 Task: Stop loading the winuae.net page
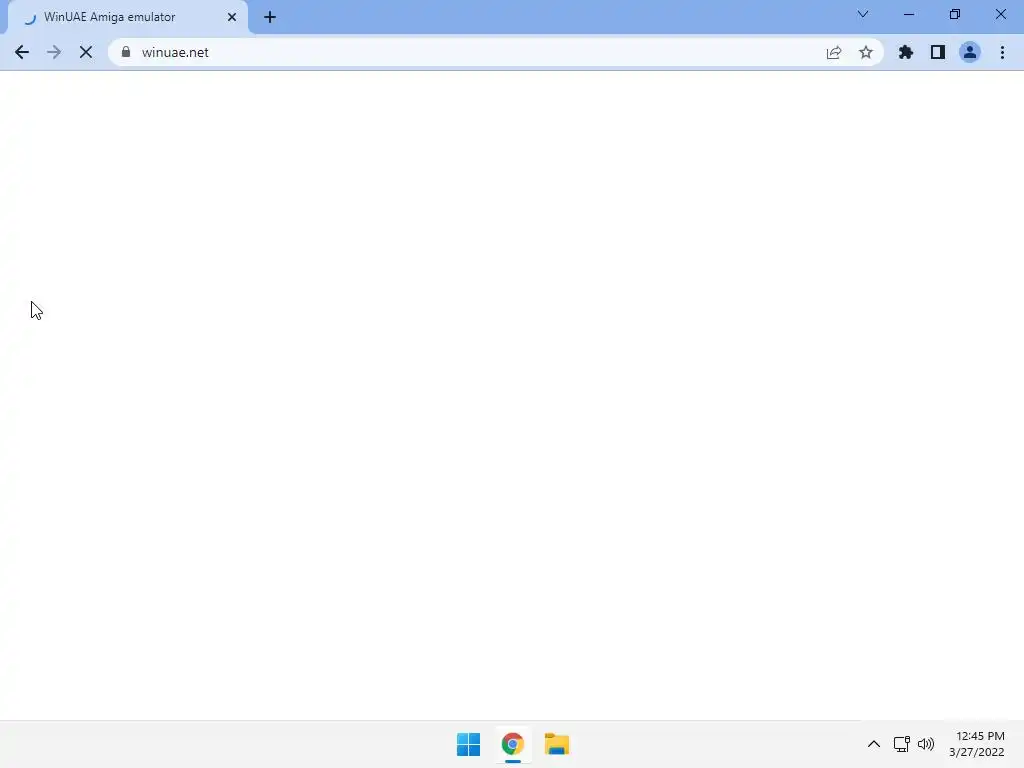86,52
